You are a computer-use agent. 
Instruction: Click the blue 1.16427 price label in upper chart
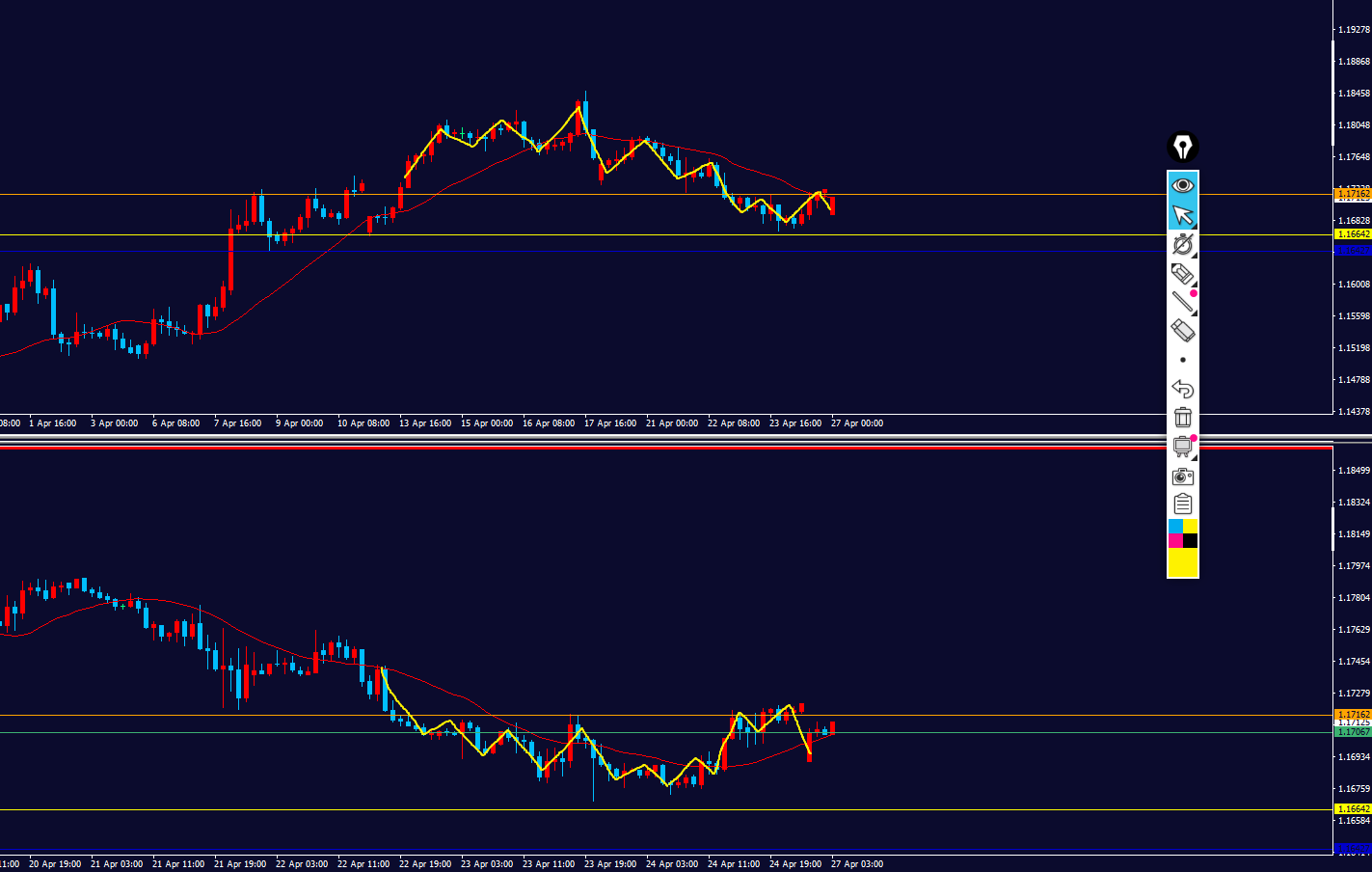click(x=1352, y=251)
